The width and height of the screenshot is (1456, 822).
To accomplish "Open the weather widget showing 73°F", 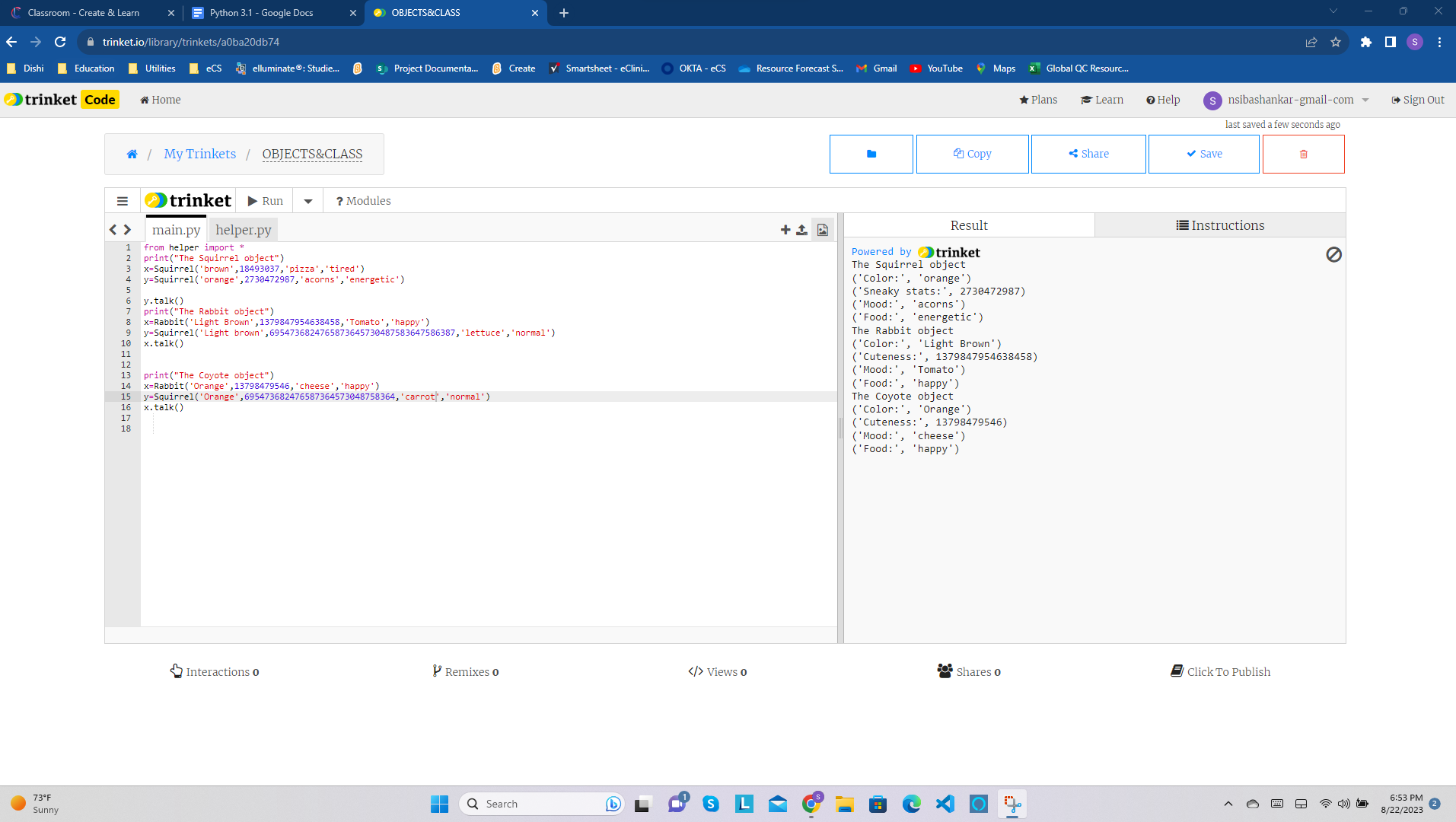I will click(36, 804).
